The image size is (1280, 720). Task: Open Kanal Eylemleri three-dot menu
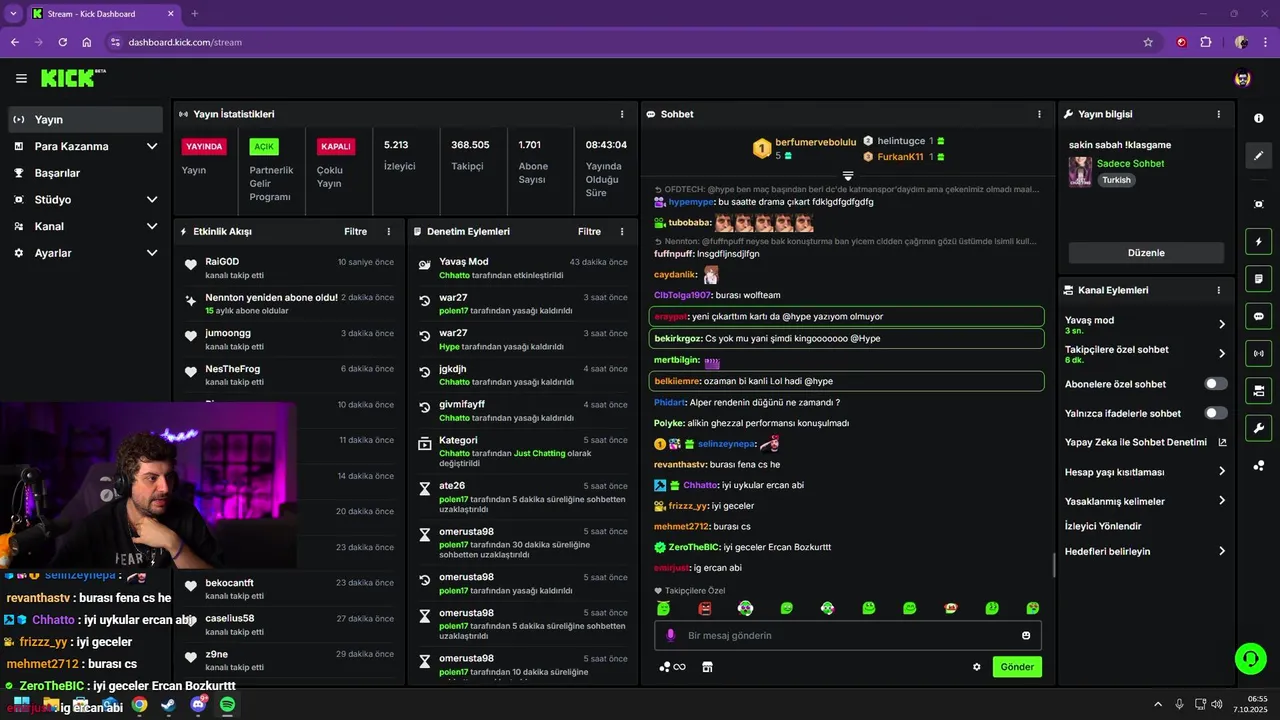tap(1218, 290)
